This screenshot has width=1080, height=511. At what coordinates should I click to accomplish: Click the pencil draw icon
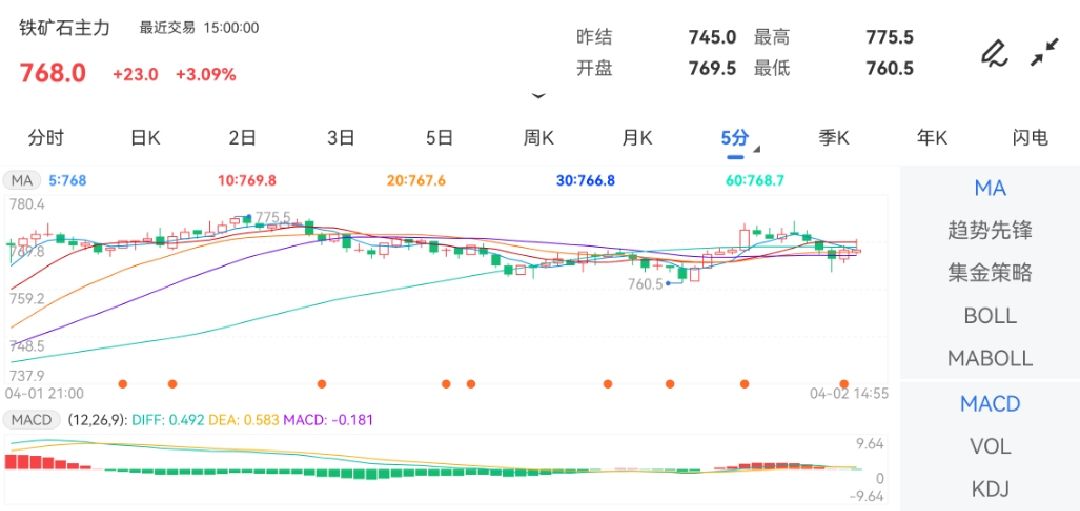pos(993,53)
